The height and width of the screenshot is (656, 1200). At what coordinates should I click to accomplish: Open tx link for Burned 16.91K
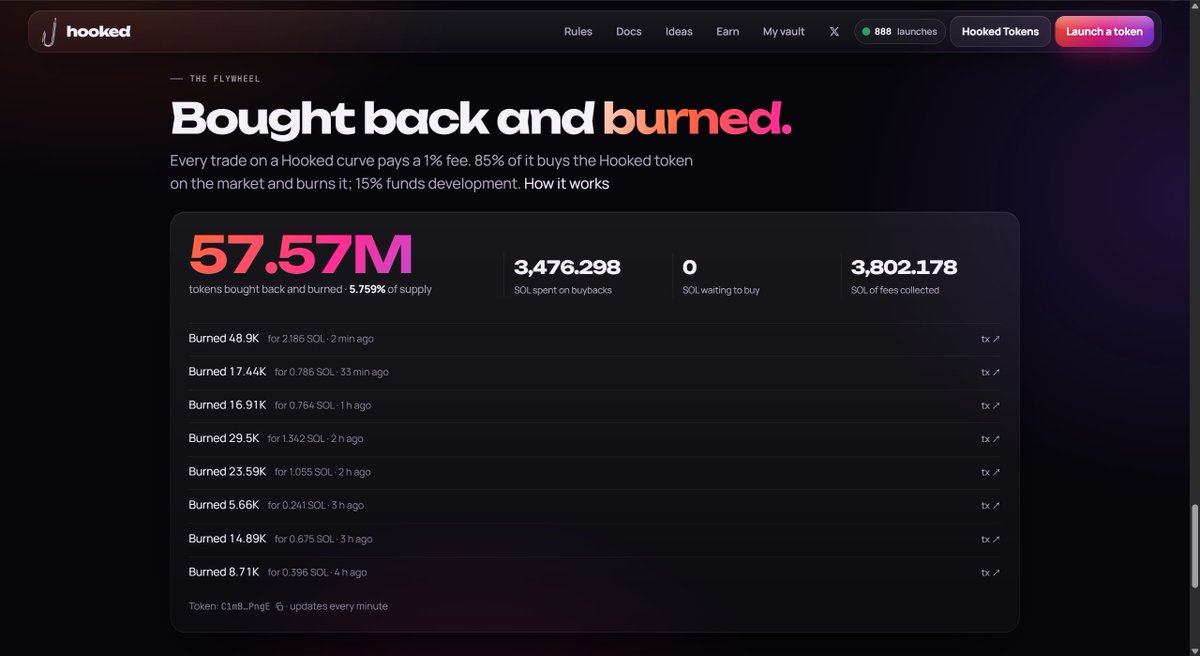(990, 406)
